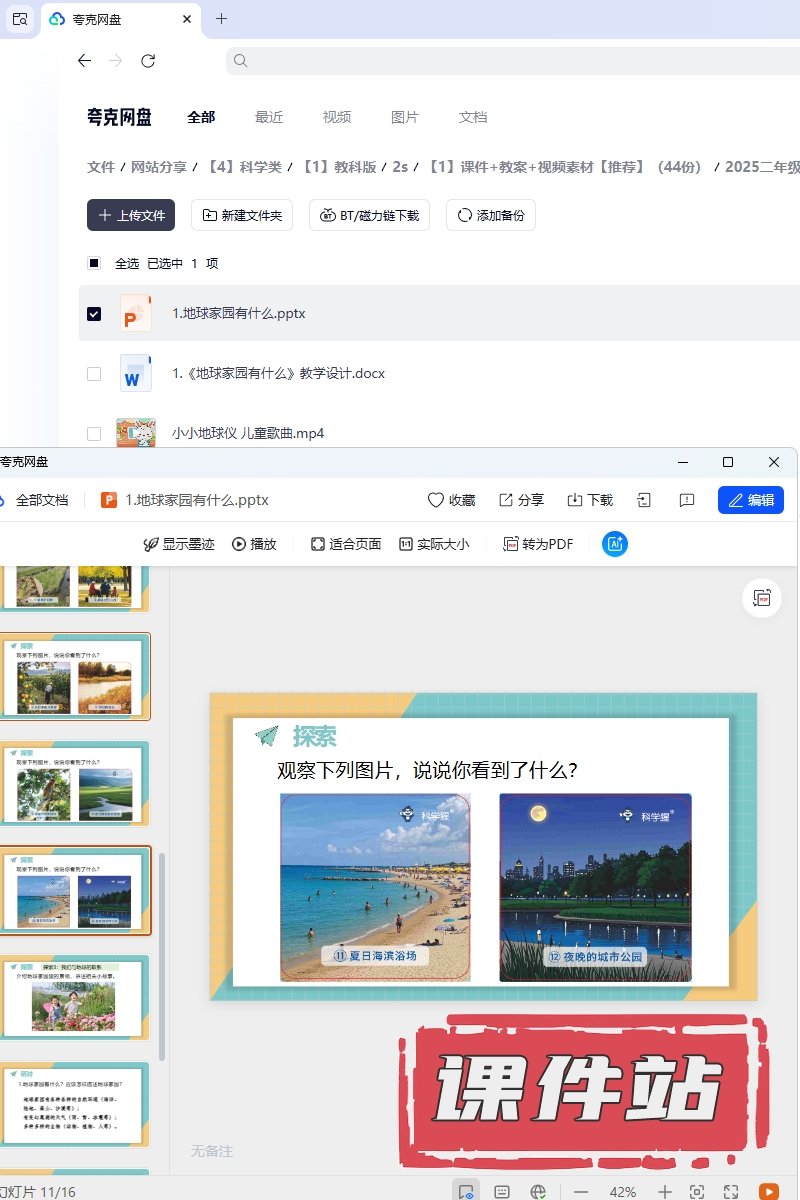Check the 教学设计.docx file checkbox

coord(94,374)
